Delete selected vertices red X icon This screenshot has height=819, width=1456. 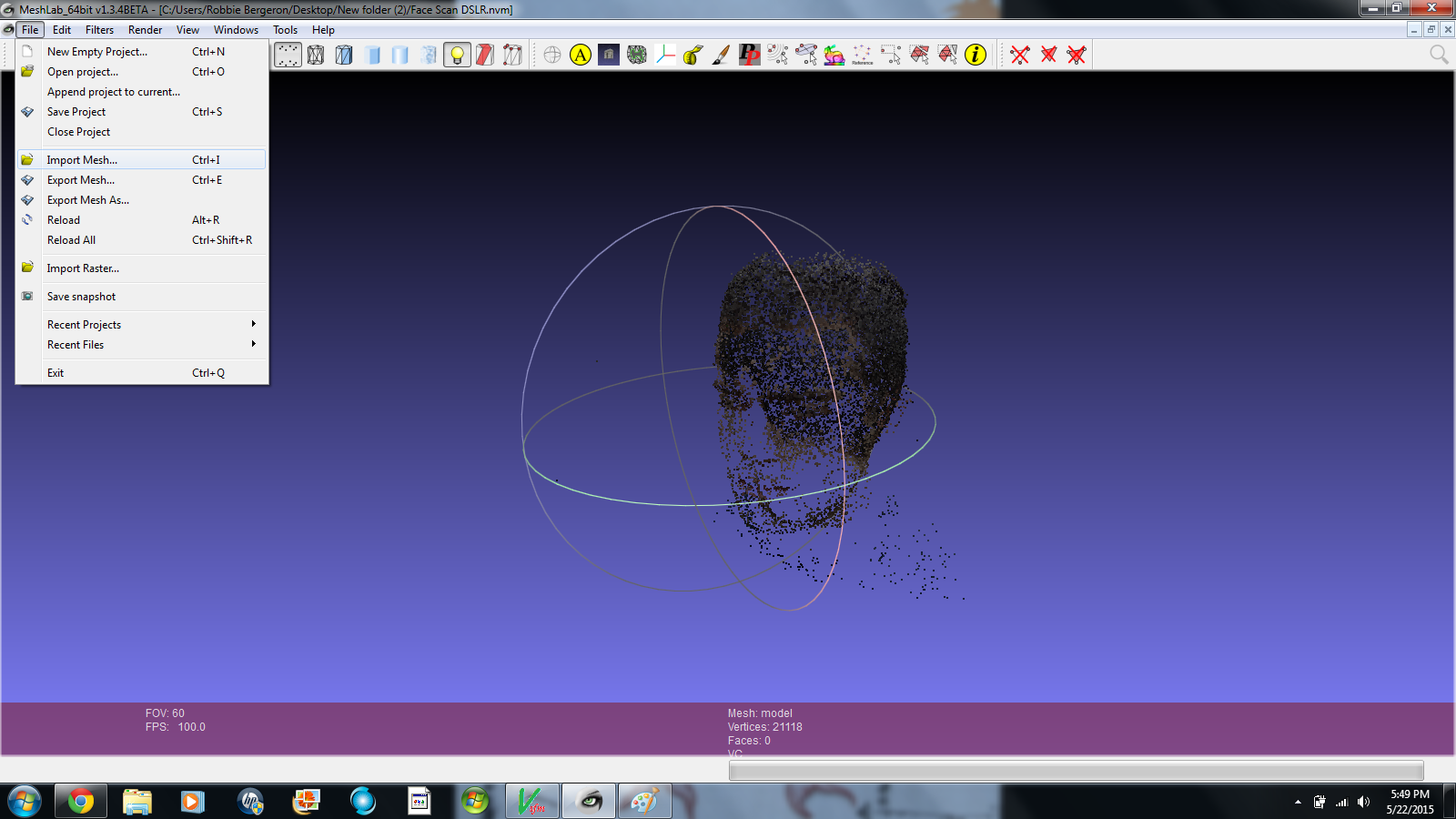[x=1020, y=55]
